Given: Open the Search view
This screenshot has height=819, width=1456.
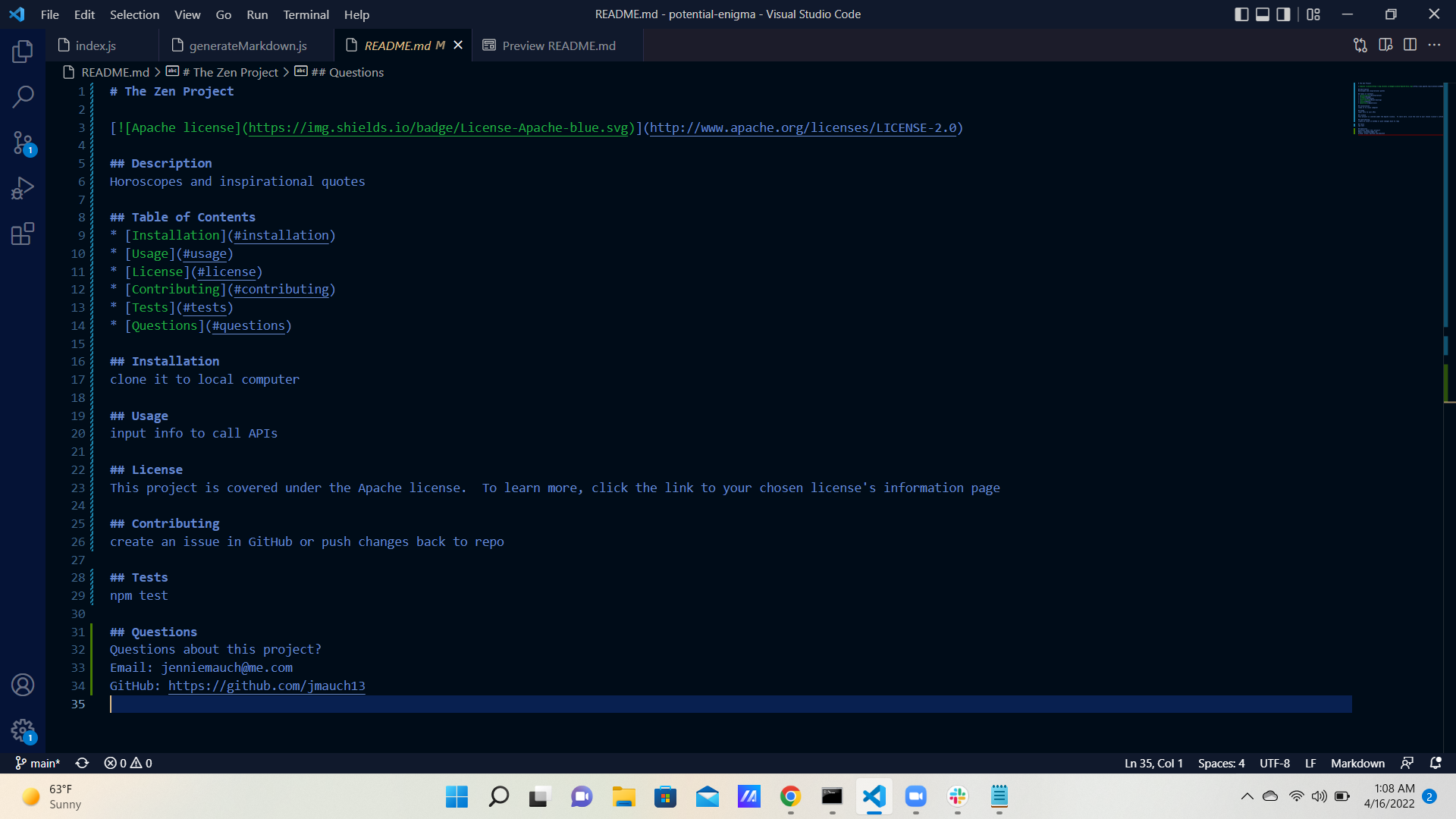Looking at the screenshot, I should click(24, 97).
